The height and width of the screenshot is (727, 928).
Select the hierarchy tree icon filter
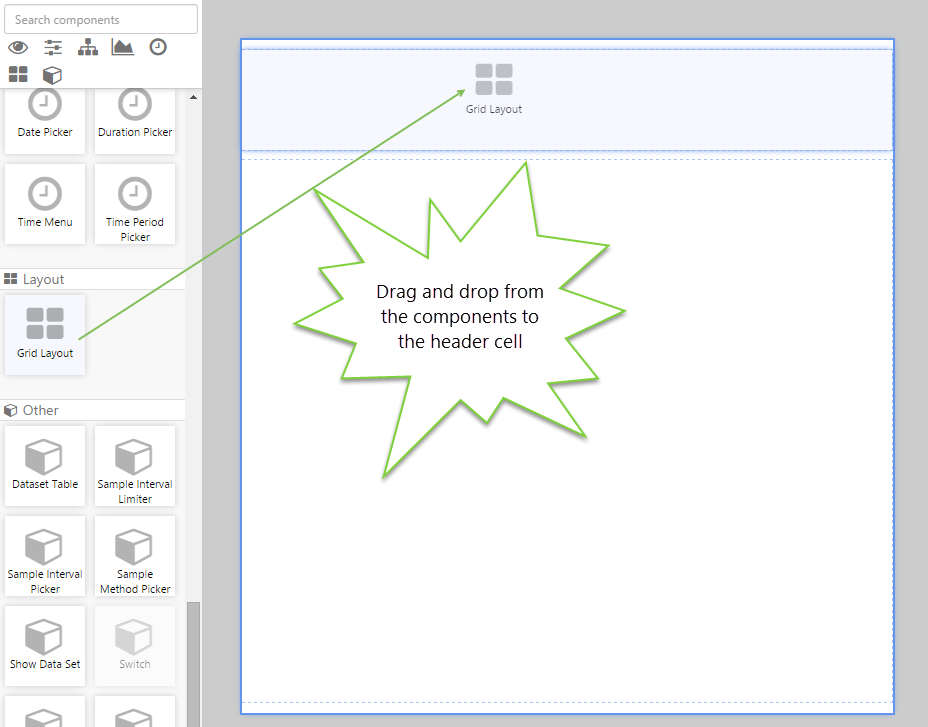pos(88,47)
